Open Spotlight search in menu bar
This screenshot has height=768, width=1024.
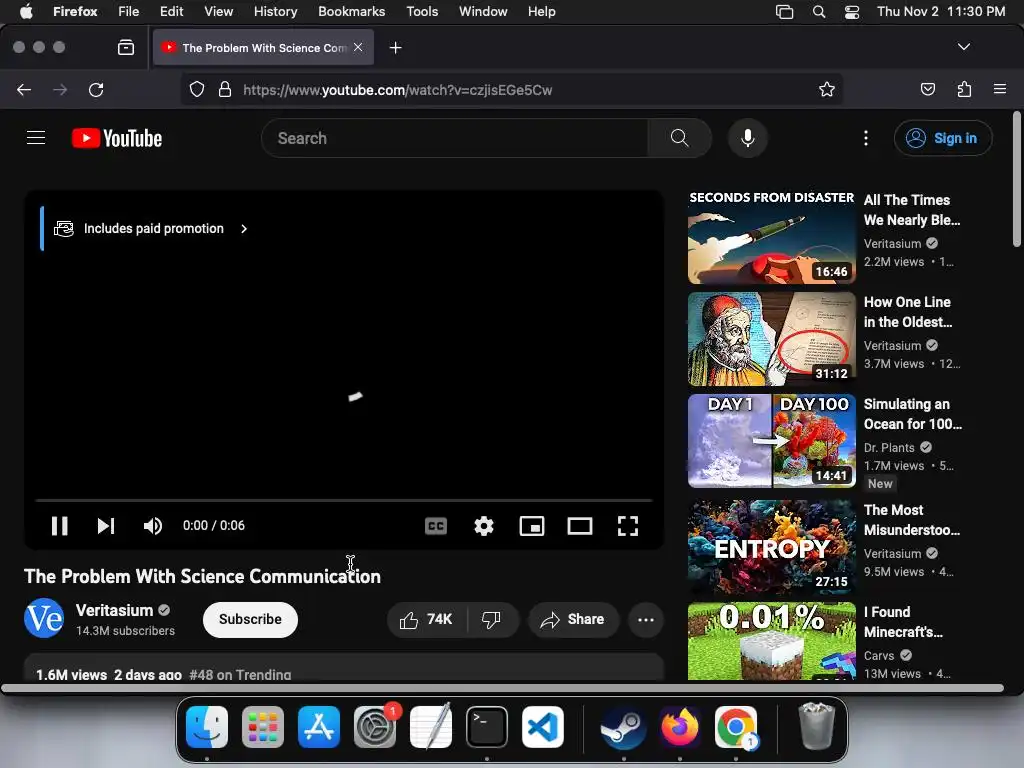point(818,11)
